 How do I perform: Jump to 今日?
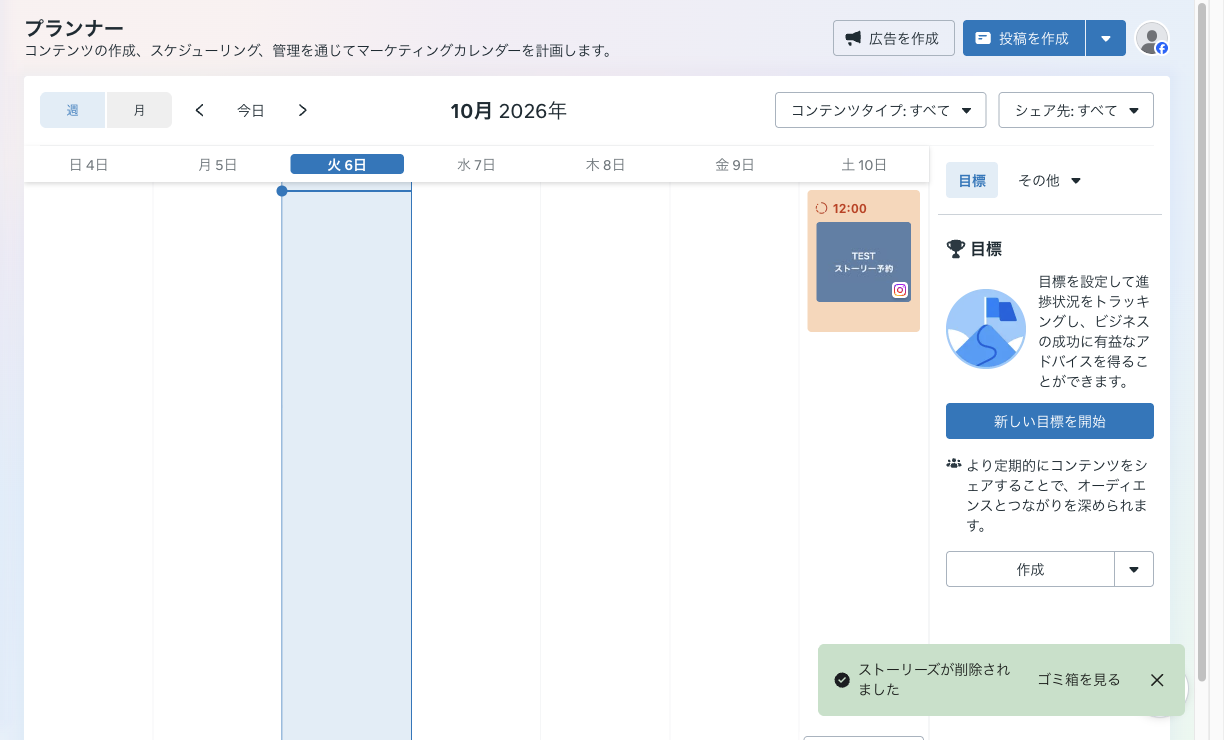point(251,111)
